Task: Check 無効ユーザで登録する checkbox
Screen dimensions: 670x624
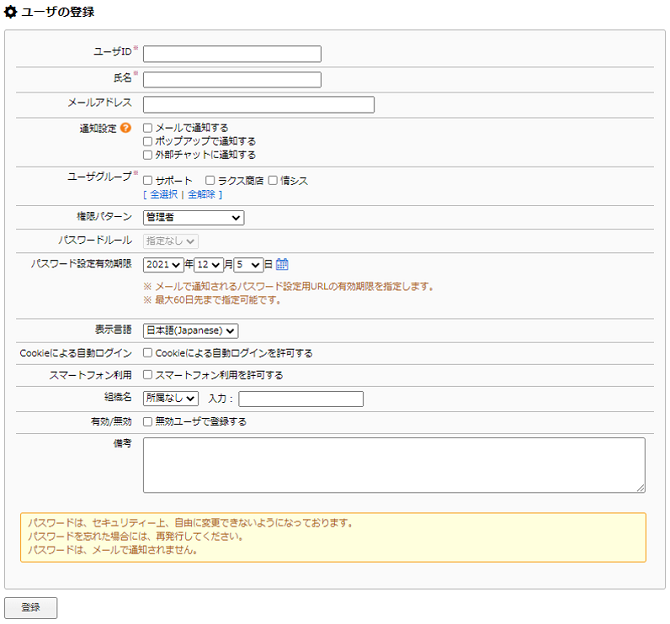Action: (147, 421)
